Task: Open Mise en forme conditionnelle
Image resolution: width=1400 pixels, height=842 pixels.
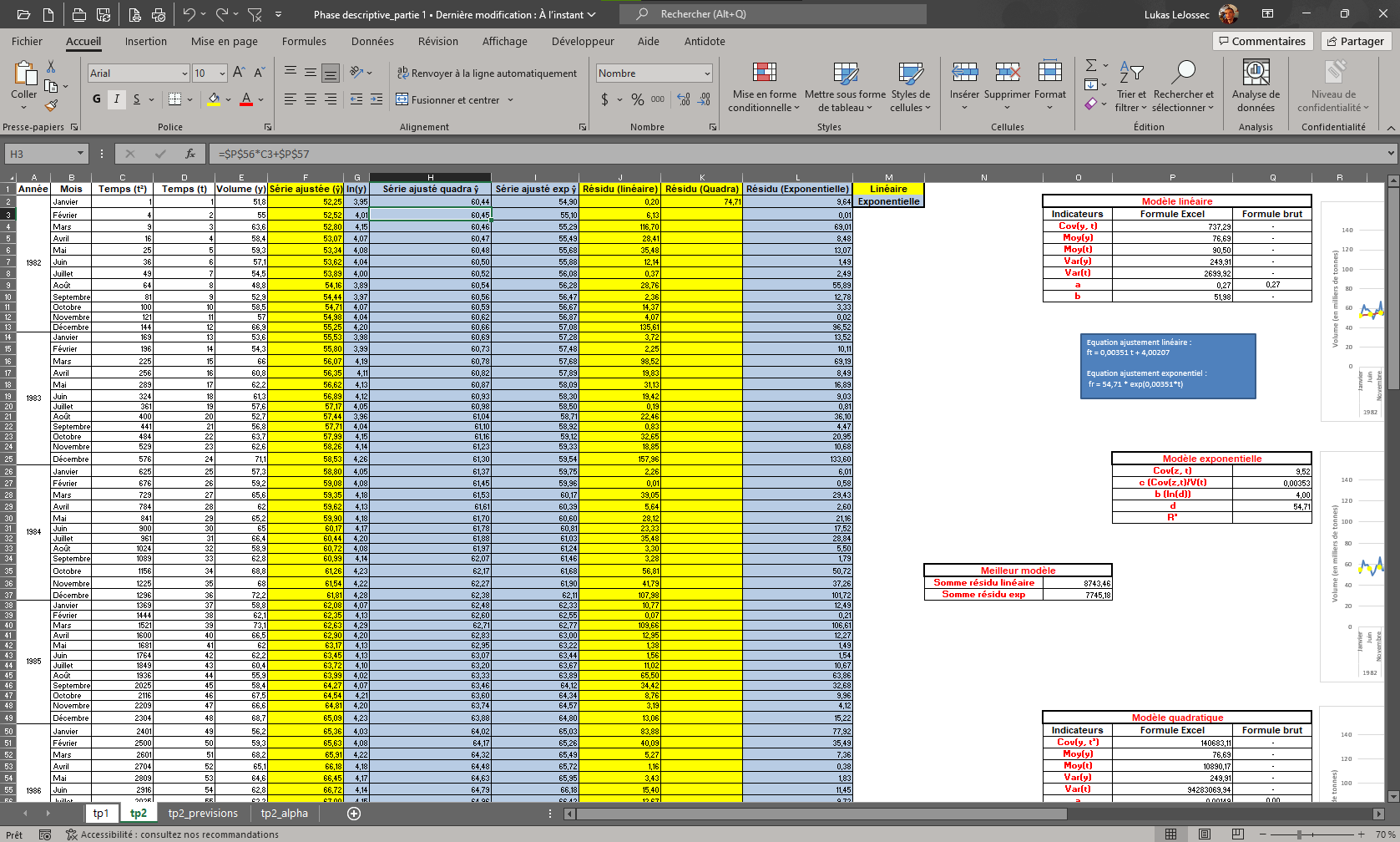Action: pos(764,85)
